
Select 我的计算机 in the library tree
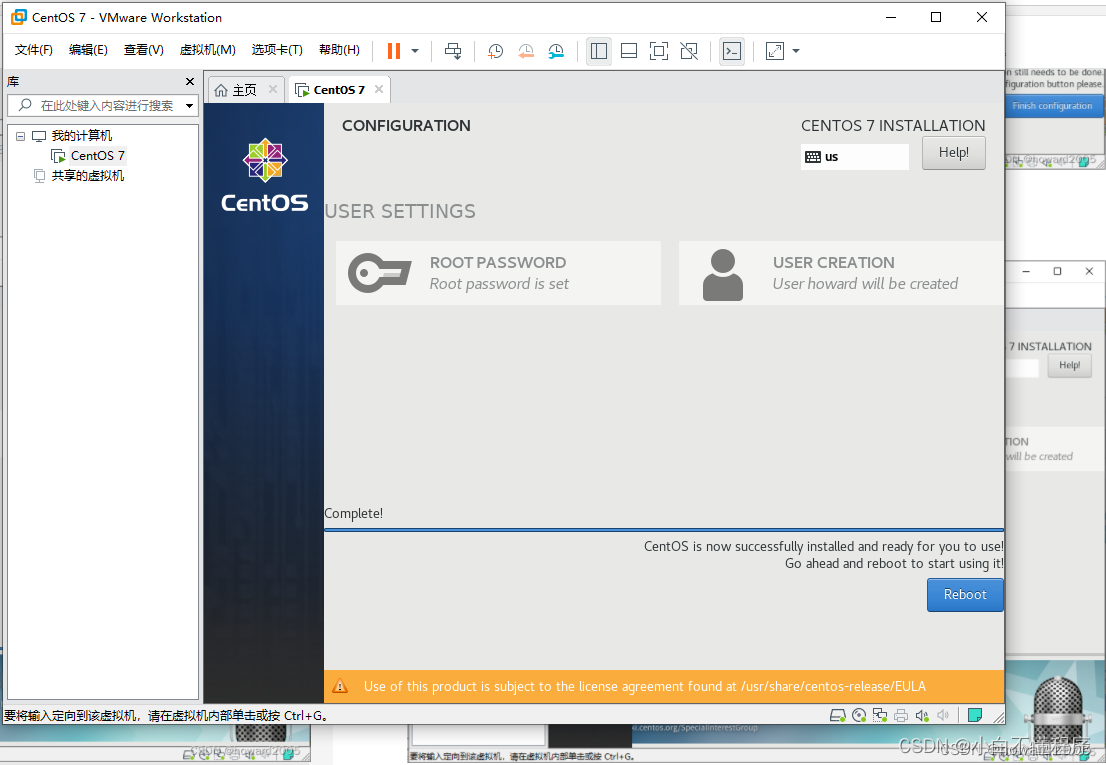[x=82, y=135]
